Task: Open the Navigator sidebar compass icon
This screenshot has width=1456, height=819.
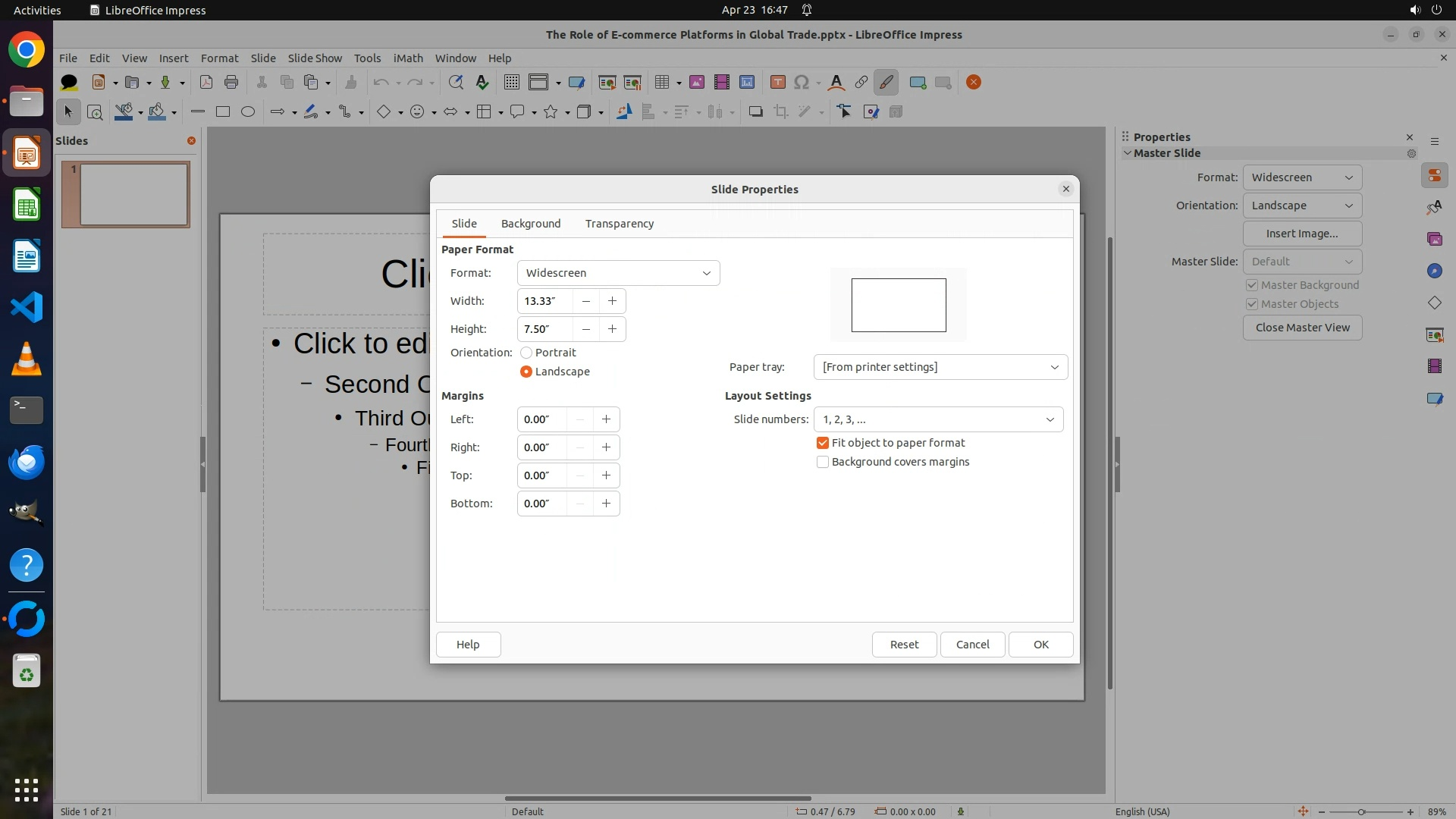Action: tap(1434, 271)
